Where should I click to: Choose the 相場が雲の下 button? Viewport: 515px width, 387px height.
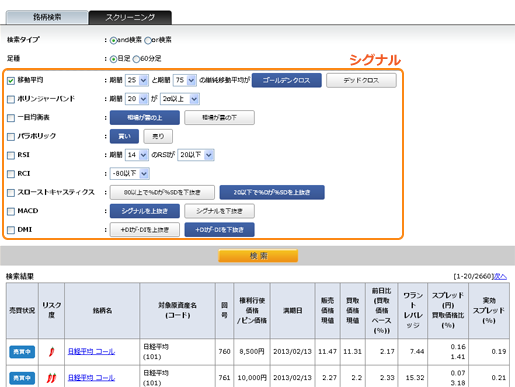click(x=219, y=118)
